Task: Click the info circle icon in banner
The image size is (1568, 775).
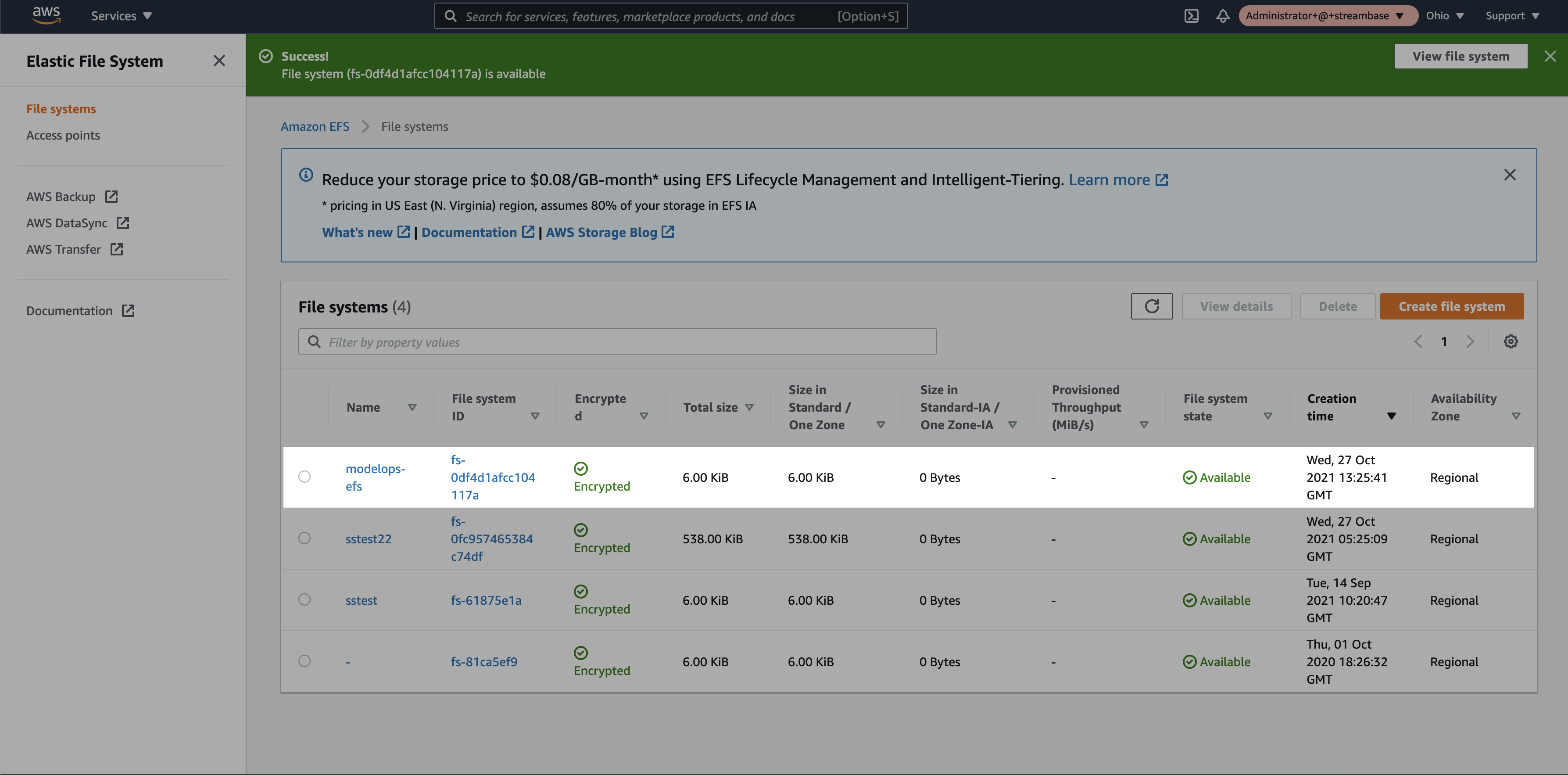Action: click(x=306, y=175)
